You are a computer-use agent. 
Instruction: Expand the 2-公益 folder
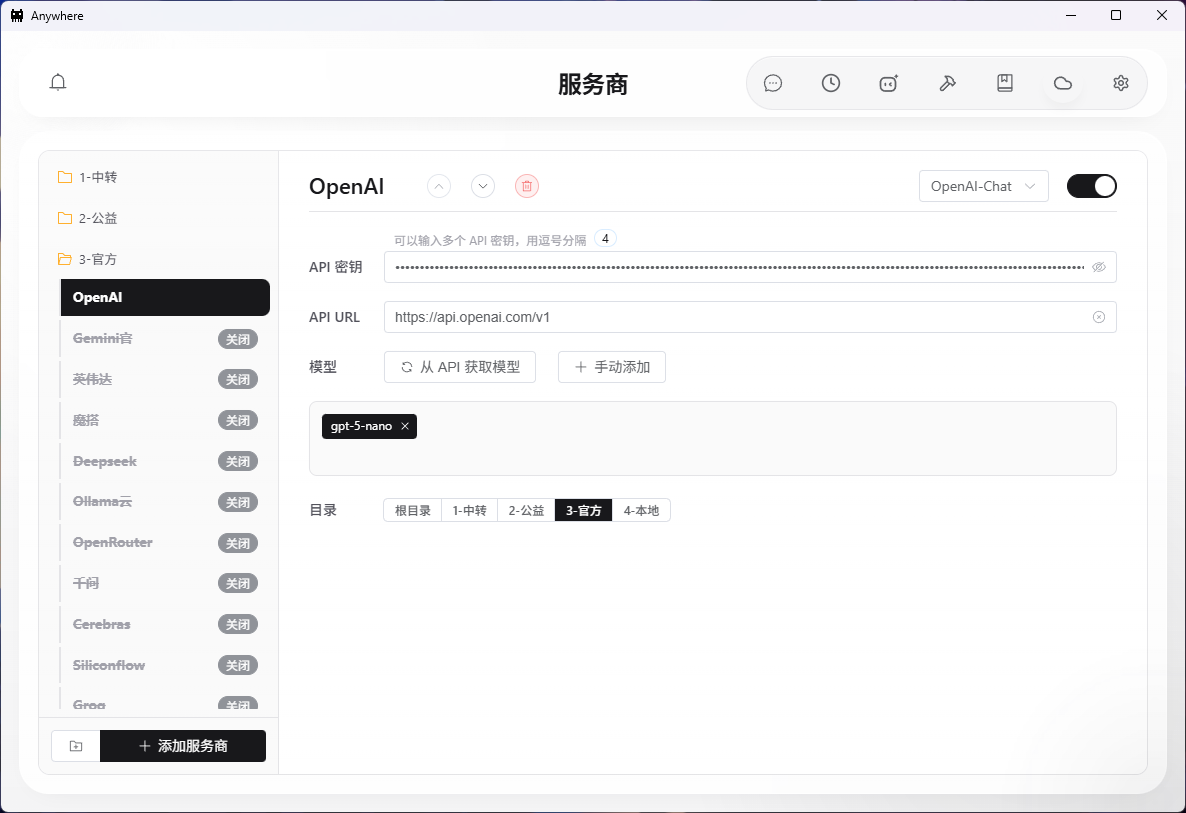pos(87,218)
